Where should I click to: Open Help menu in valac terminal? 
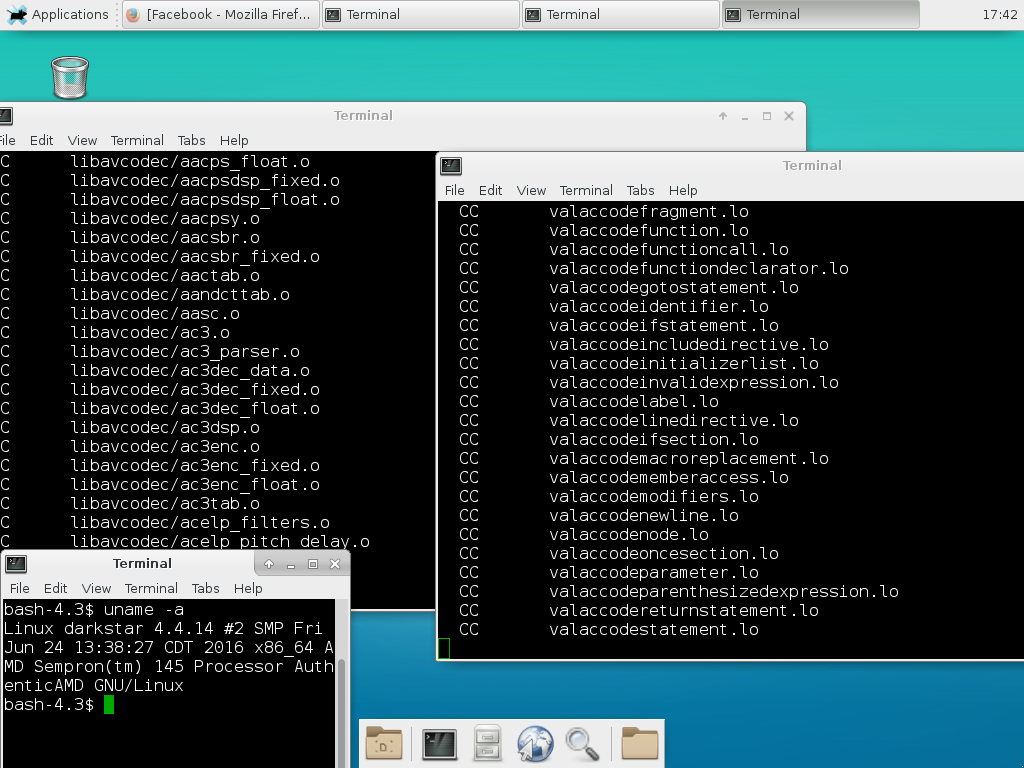[x=683, y=190]
